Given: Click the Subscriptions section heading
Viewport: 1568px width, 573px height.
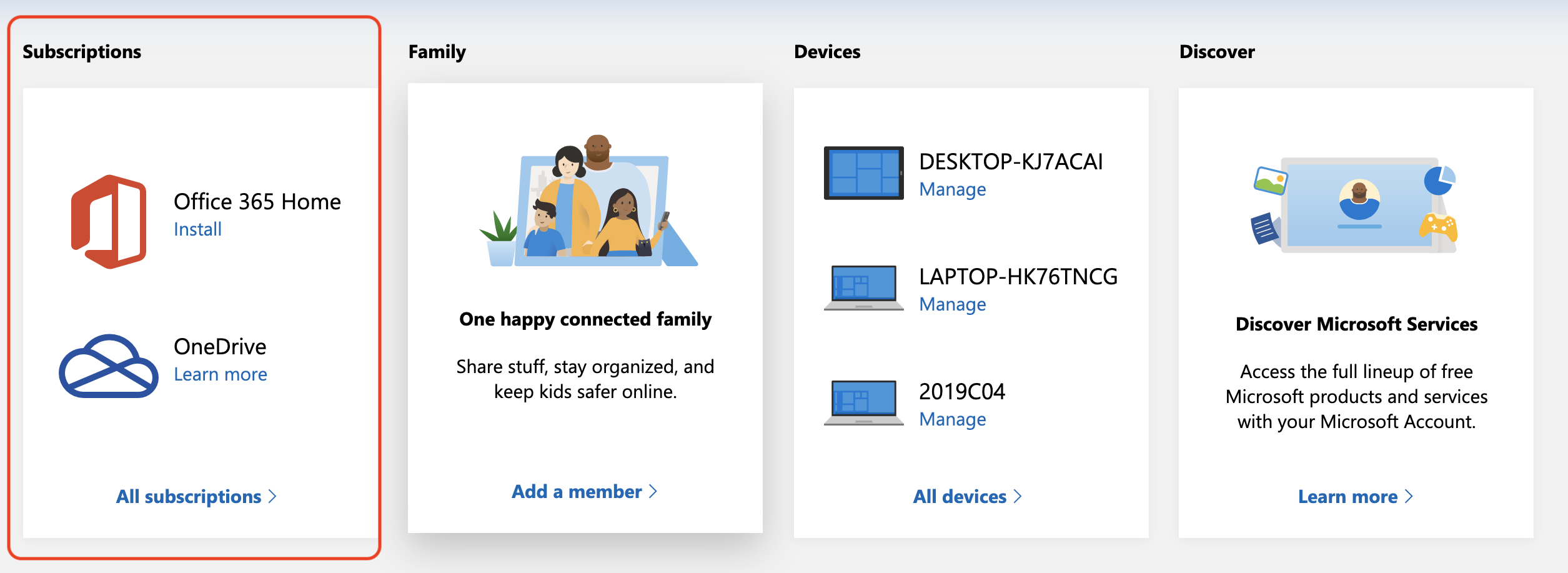Looking at the screenshot, I should pos(82,52).
